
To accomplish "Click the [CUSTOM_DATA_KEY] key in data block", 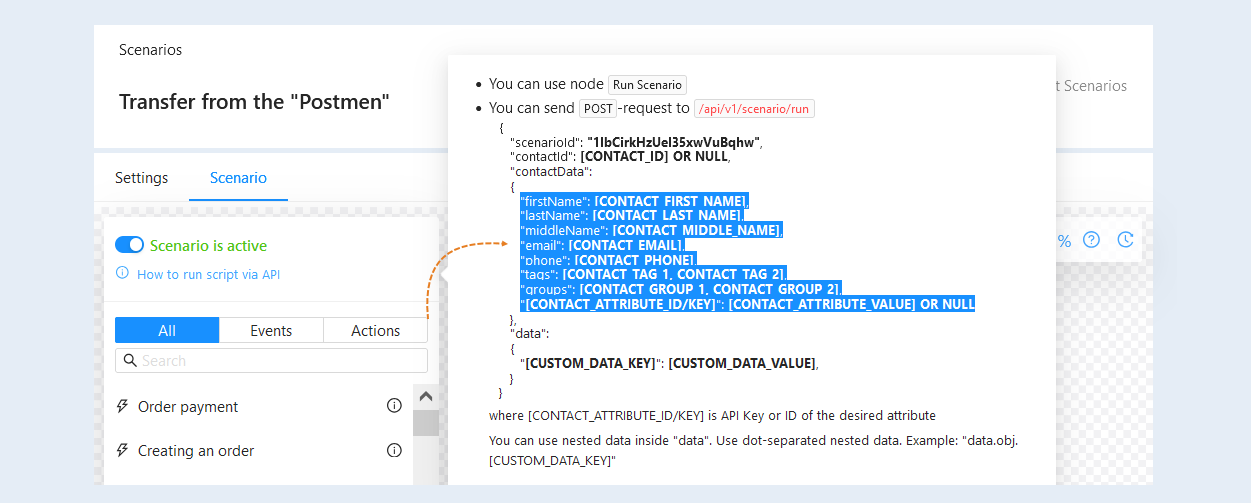I will (590, 363).
